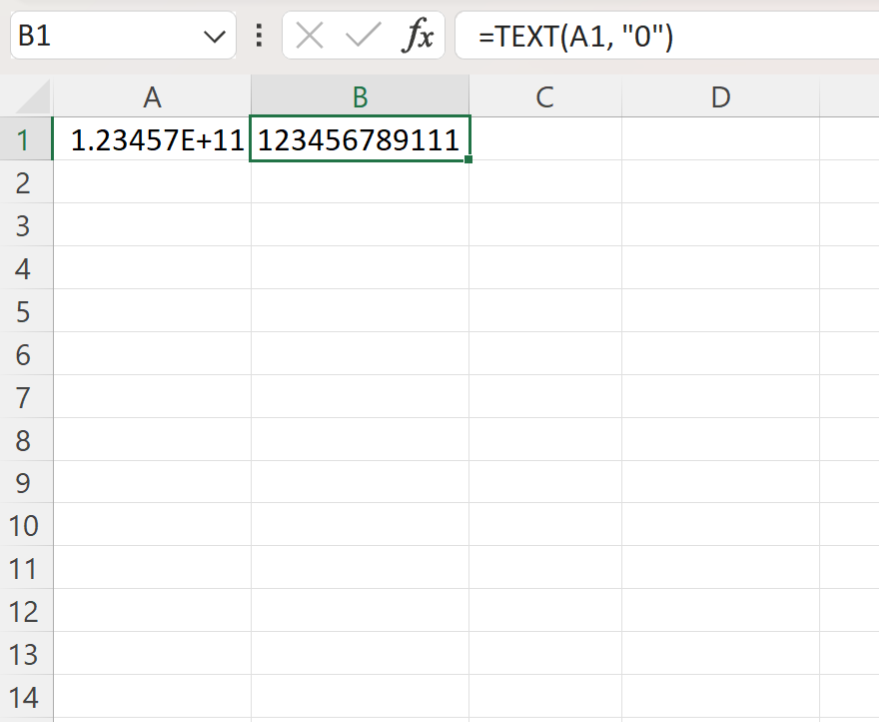This screenshot has height=722, width=879.
Task: Select row 10 header
Action: pos(26,525)
